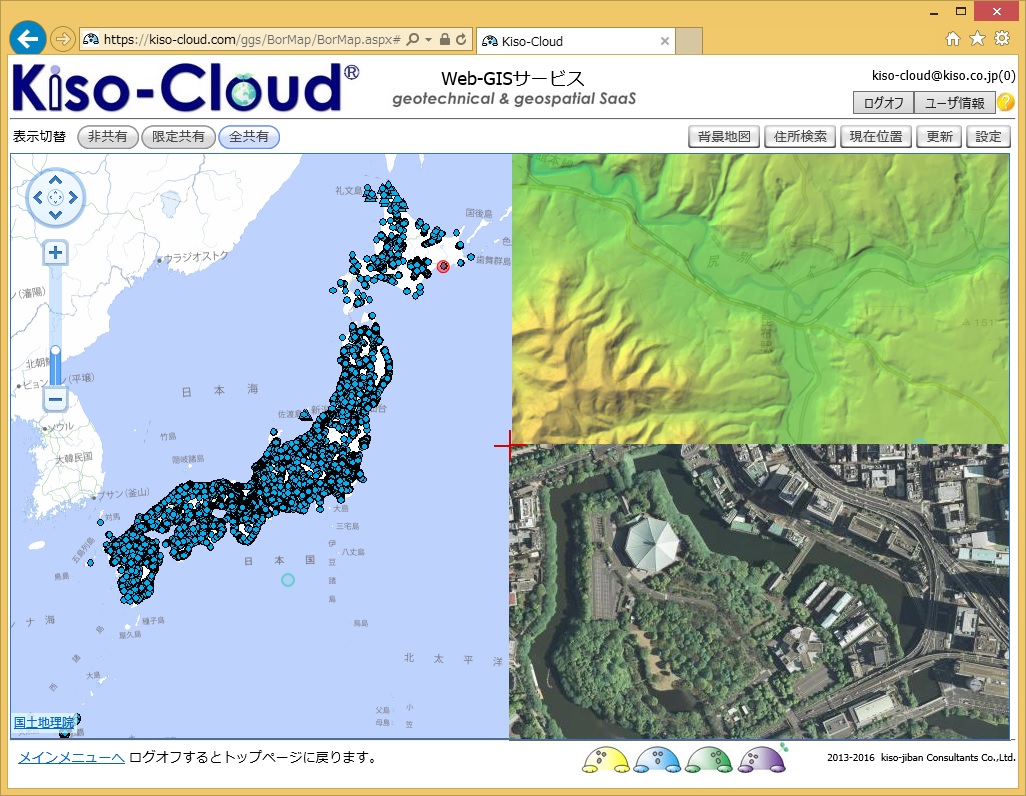Click the ウラジオストク map label
This screenshot has height=796, width=1026.
196,257
